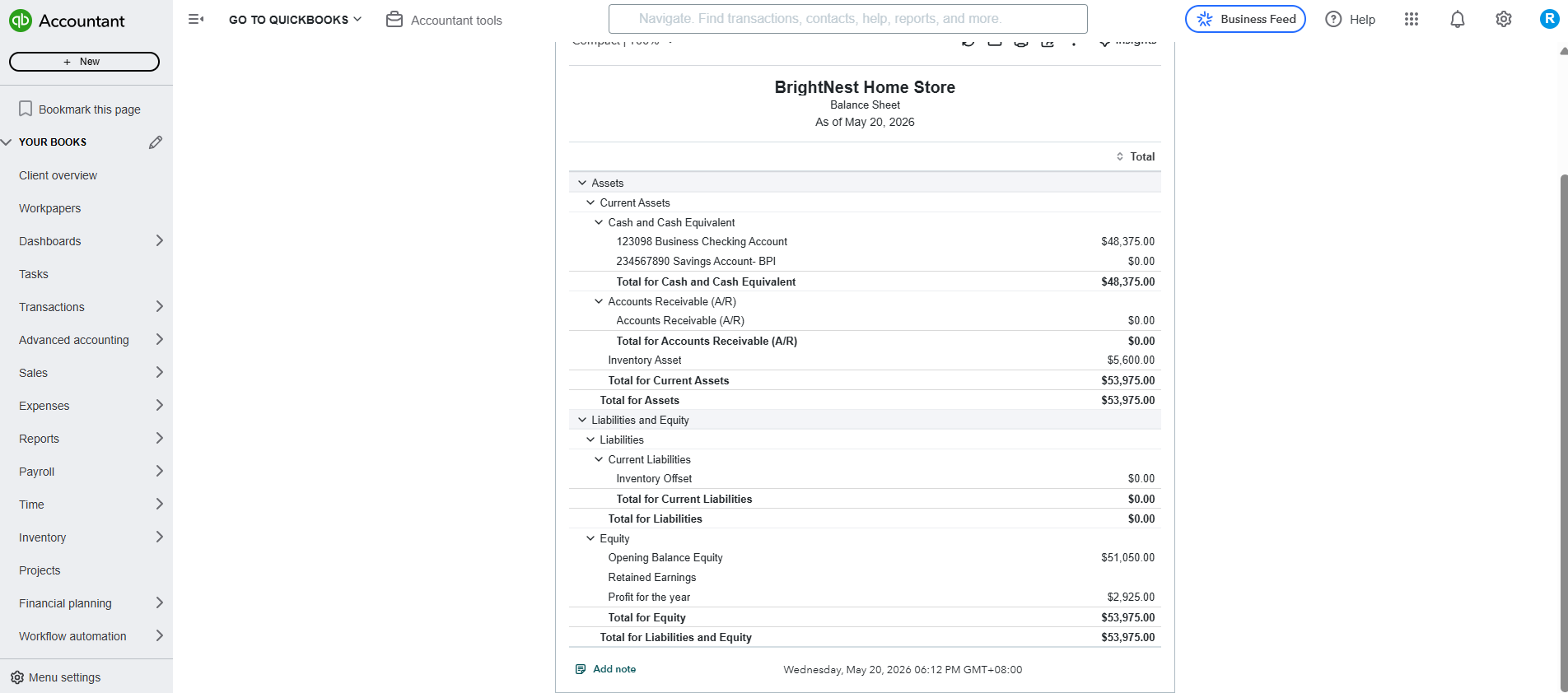The image size is (1568, 693).
Task: Expand the Dashboards submenu arrow
Action: pyautogui.click(x=160, y=240)
